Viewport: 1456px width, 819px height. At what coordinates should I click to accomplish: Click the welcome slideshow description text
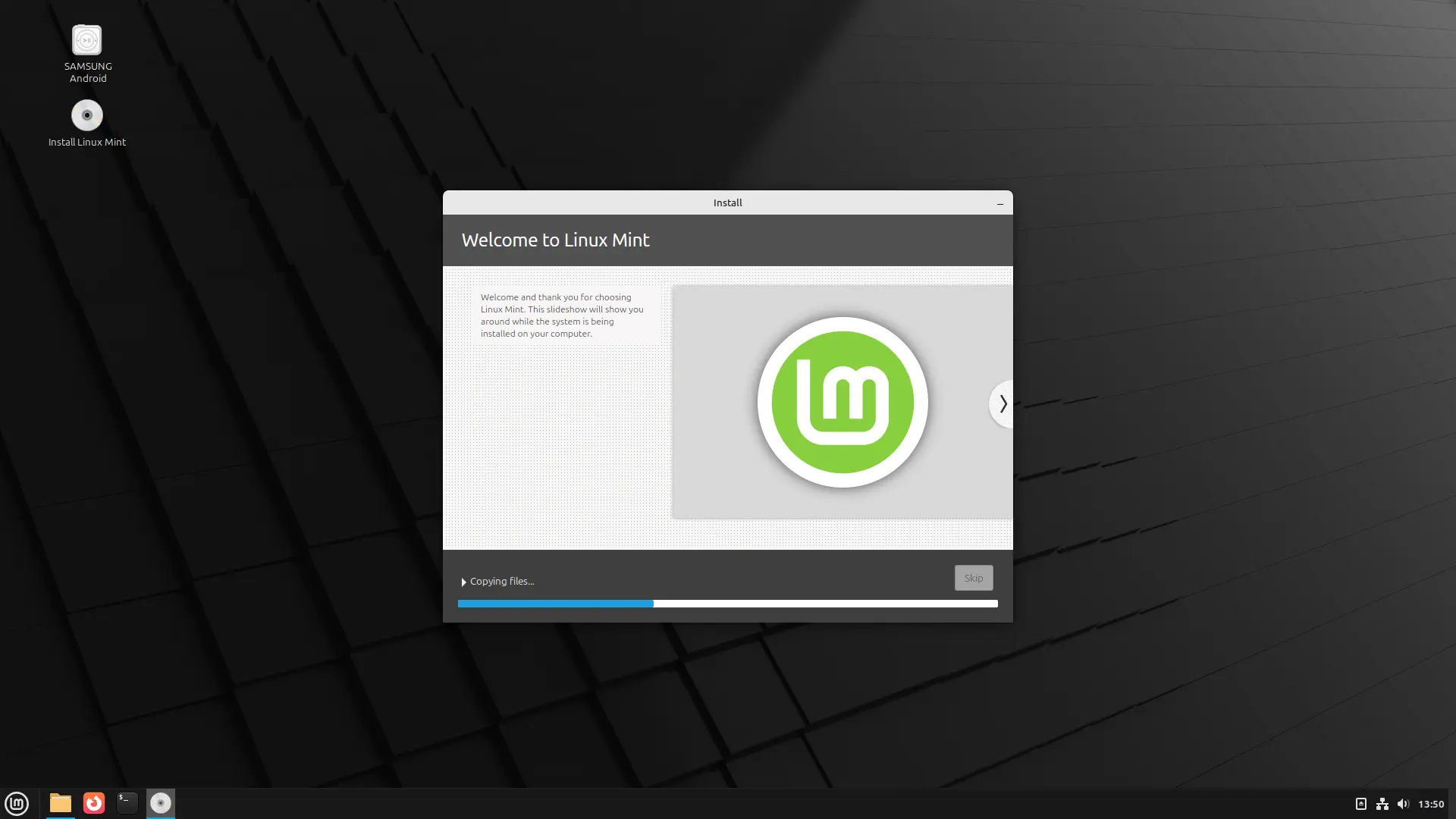pyautogui.click(x=562, y=315)
